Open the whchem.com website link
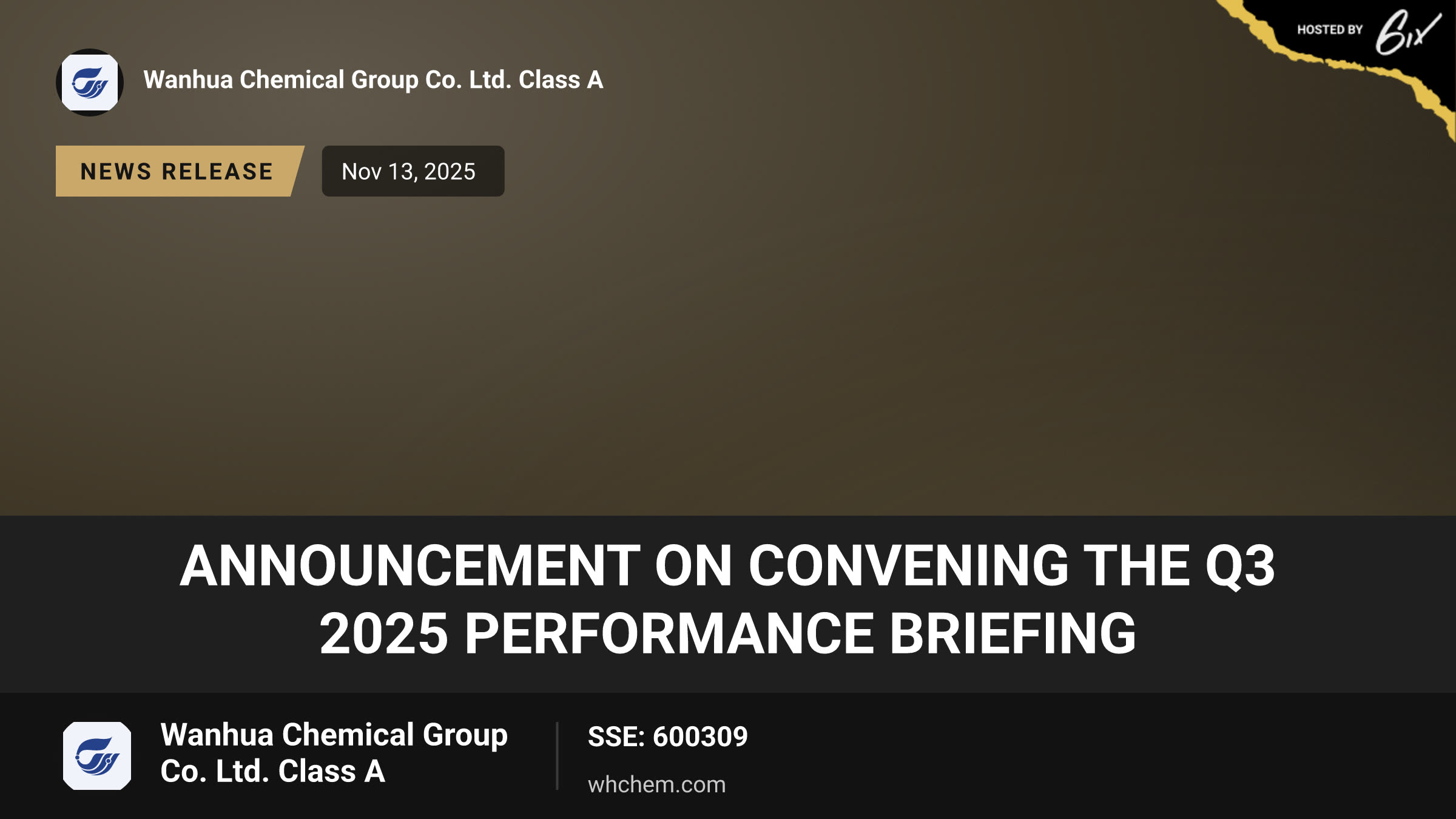 point(656,784)
